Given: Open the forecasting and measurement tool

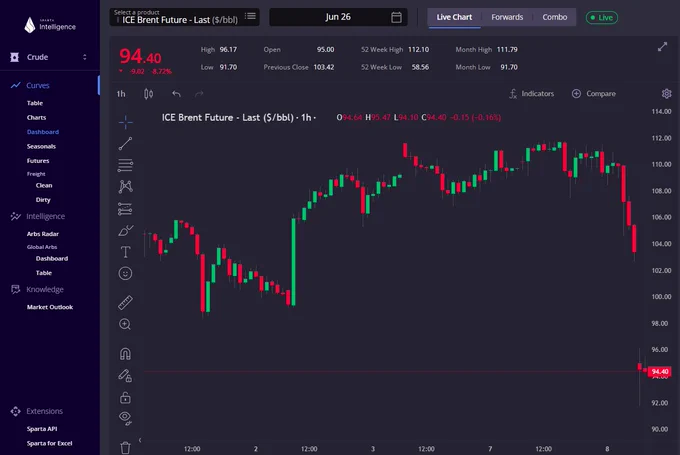Looking at the screenshot, I should tap(125, 209).
